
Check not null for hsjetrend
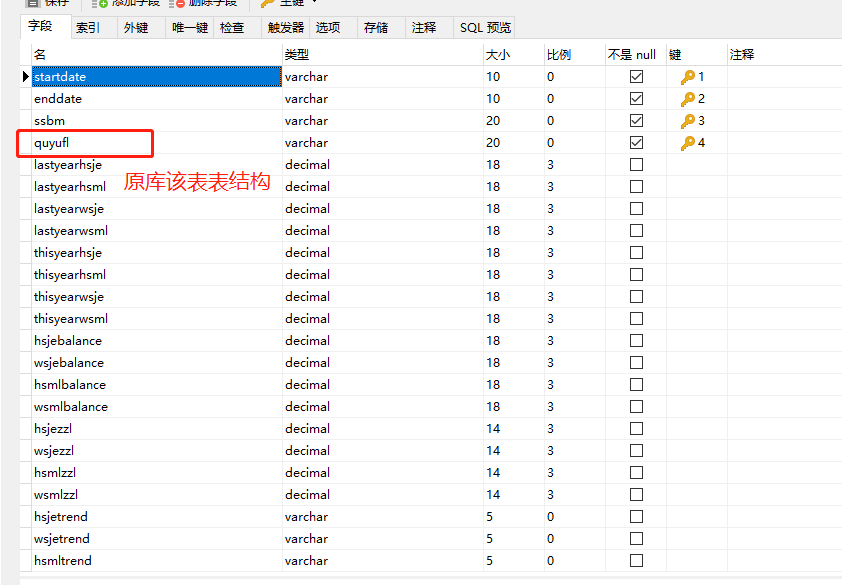(x=636, y=517)
